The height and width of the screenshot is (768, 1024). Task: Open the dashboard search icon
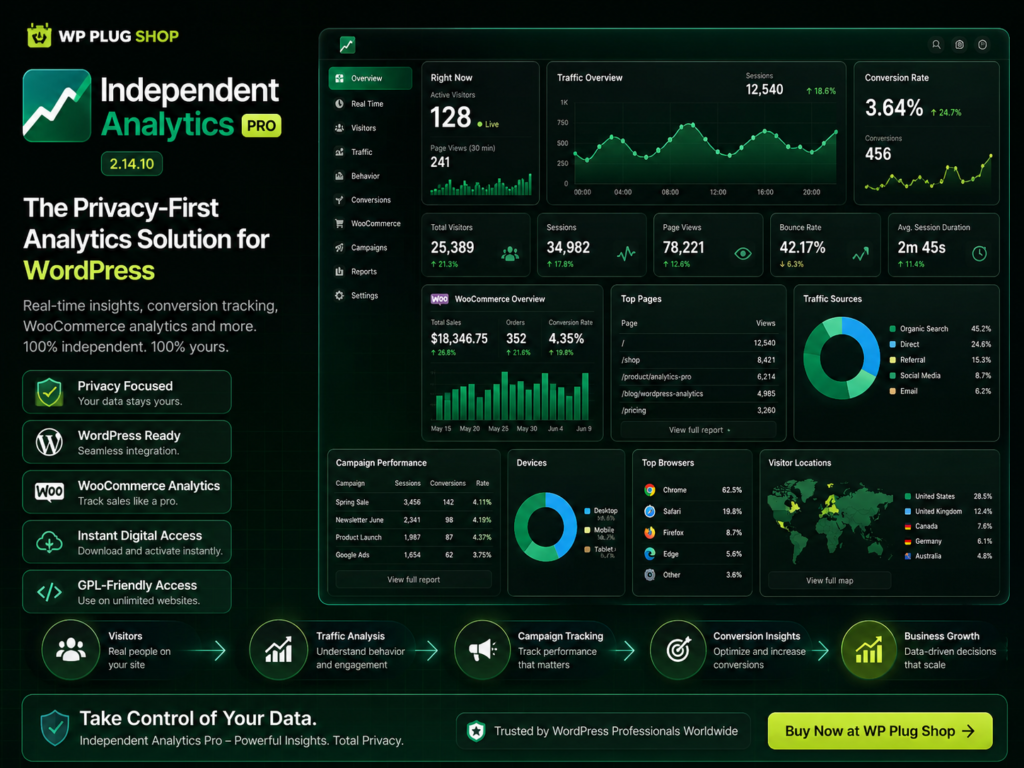[936, 44]
